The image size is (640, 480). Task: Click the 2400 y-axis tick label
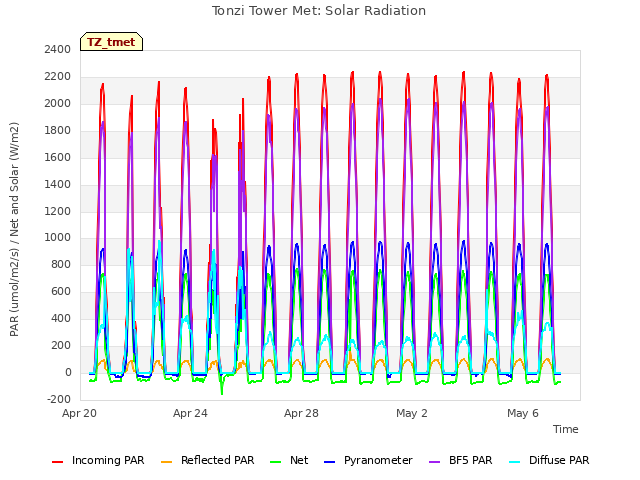tap(58, 49)
